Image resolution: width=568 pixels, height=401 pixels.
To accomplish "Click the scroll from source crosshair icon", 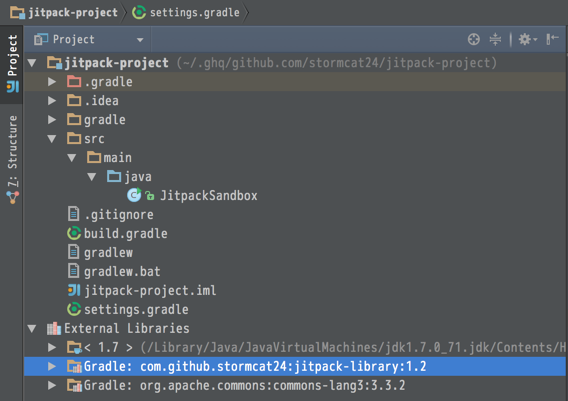I will point(473,39).
